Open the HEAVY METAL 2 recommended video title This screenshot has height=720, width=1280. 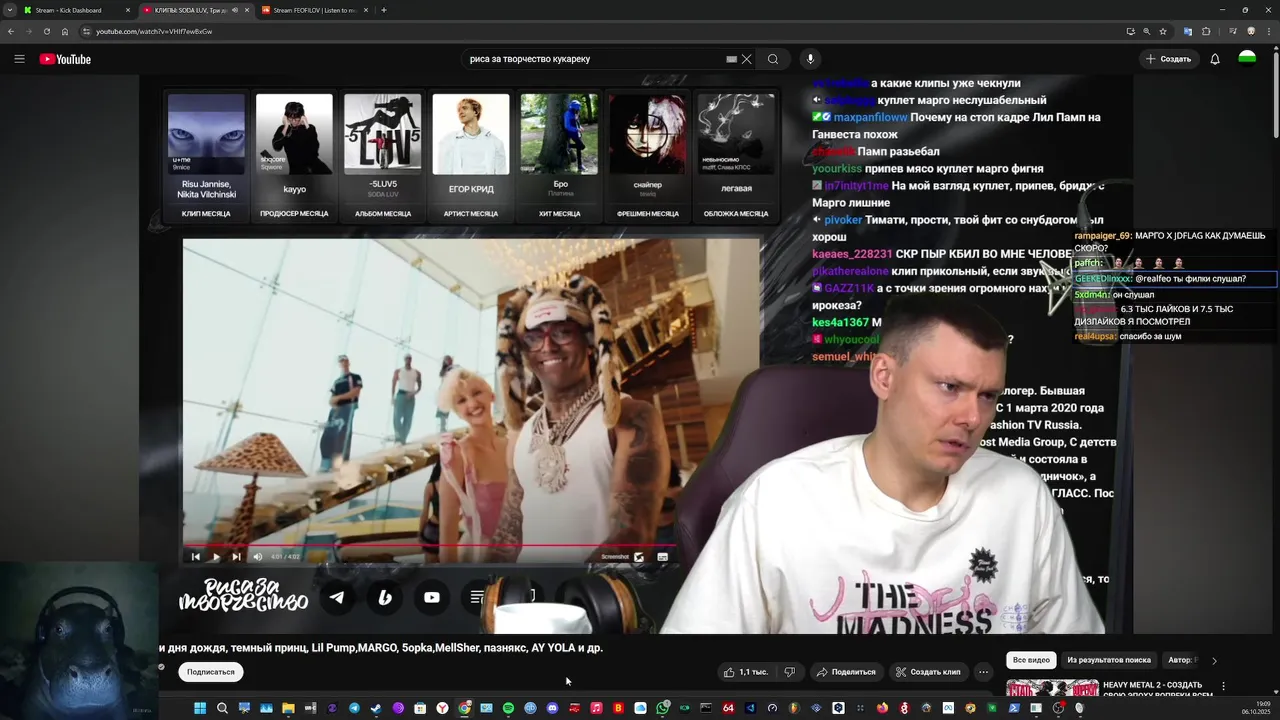pos(1157,690)
